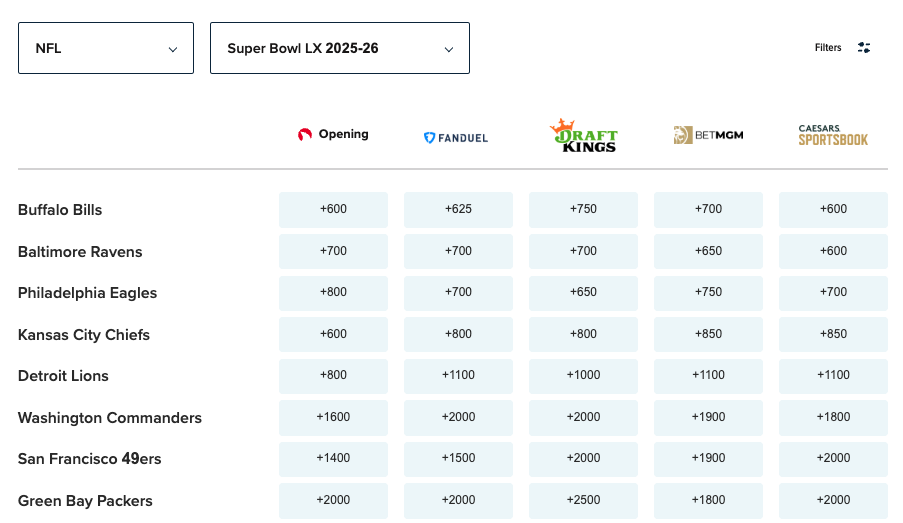Select the Kansas City Chiefs team name
The image size is (903, 523).
point(84,335)
